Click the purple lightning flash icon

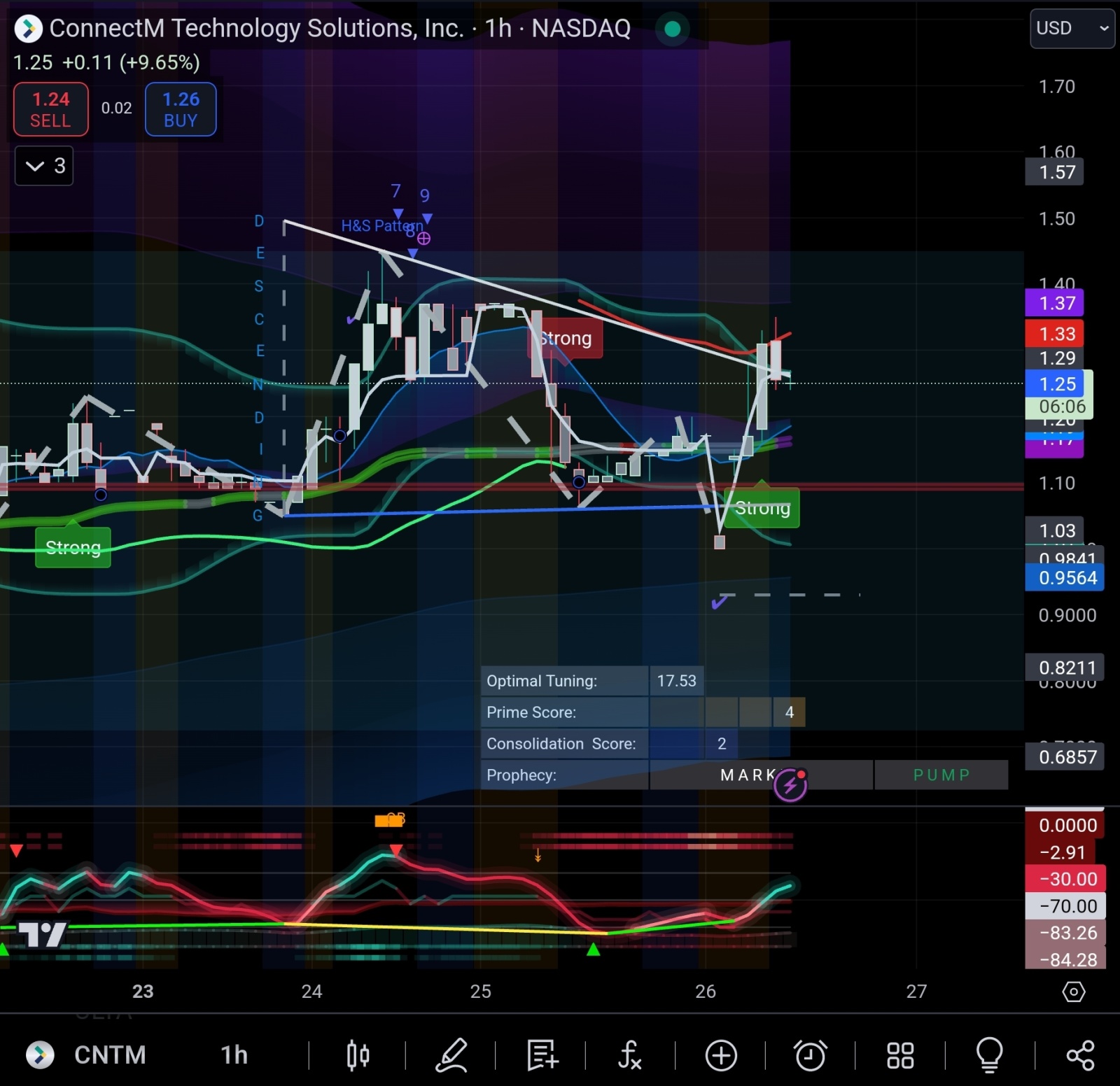790,785
